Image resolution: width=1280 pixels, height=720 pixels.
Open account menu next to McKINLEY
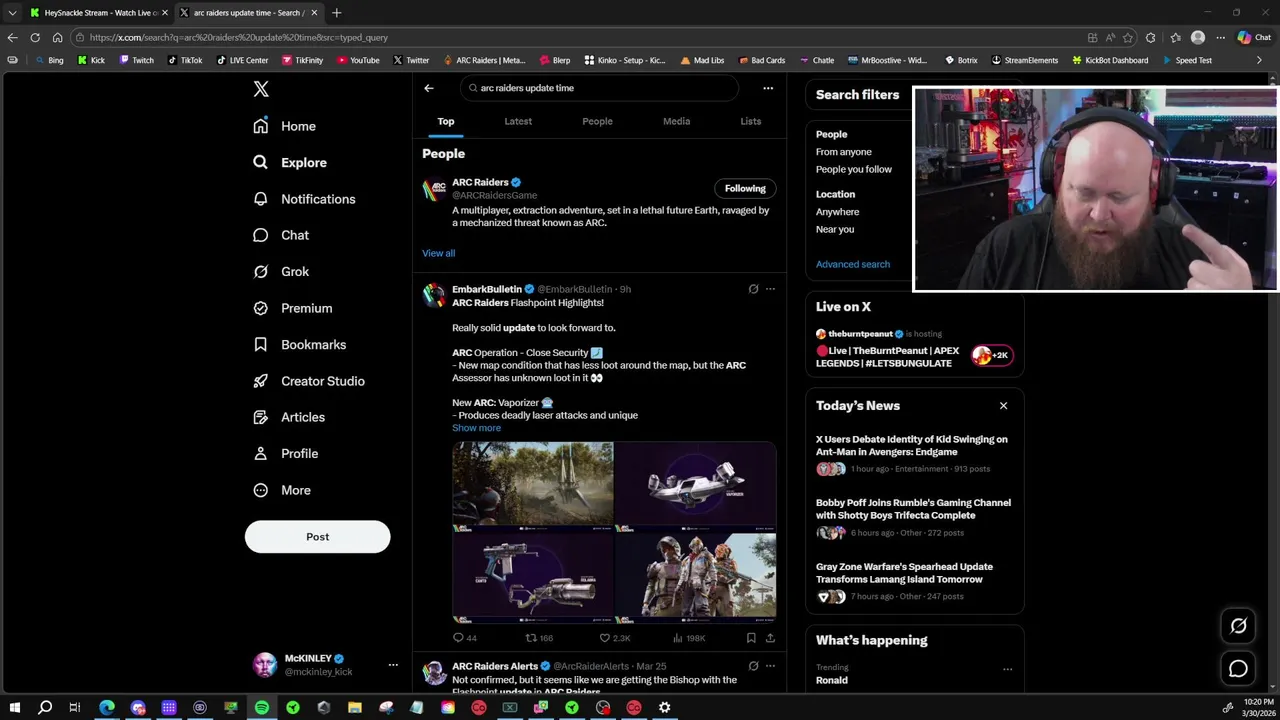coord(393,665)
